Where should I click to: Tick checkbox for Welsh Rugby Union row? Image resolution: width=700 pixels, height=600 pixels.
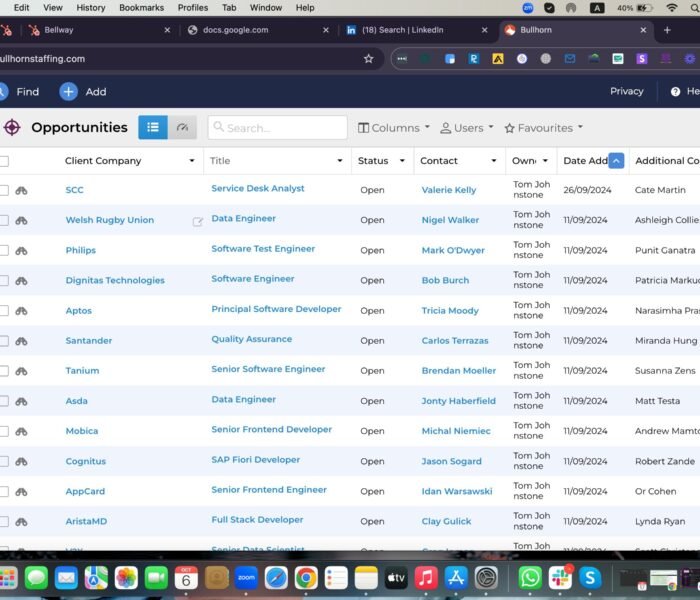pyautogui.click(x=4, y=220)
